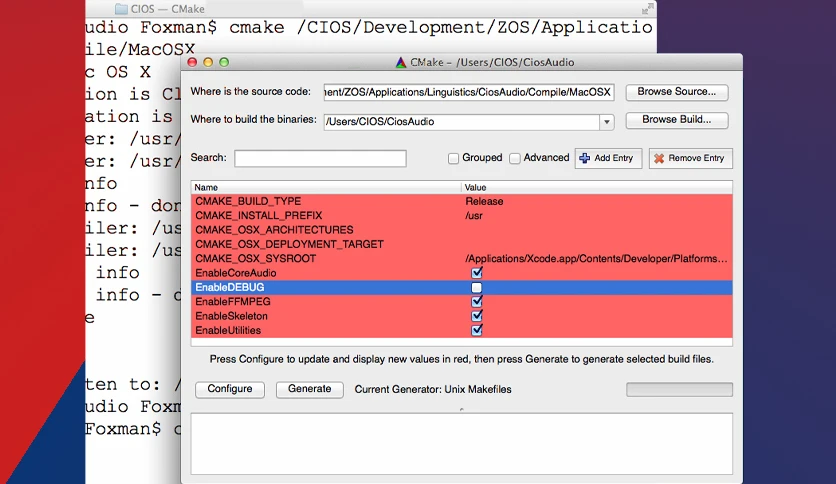
Task: Click the splitter handle above output pane
Action: pos(462,409)
